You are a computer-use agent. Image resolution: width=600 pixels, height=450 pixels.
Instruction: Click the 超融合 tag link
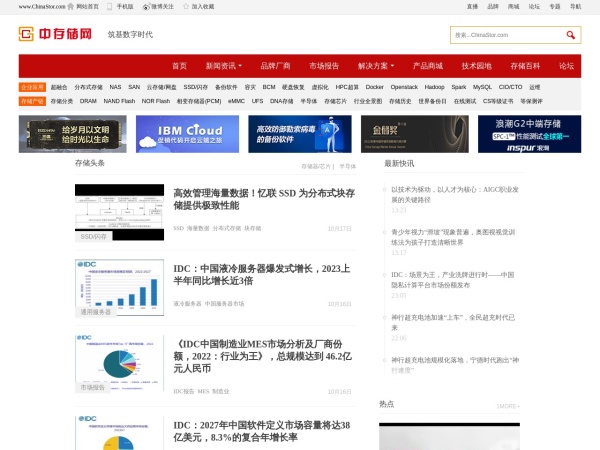(x=59, y=87)
